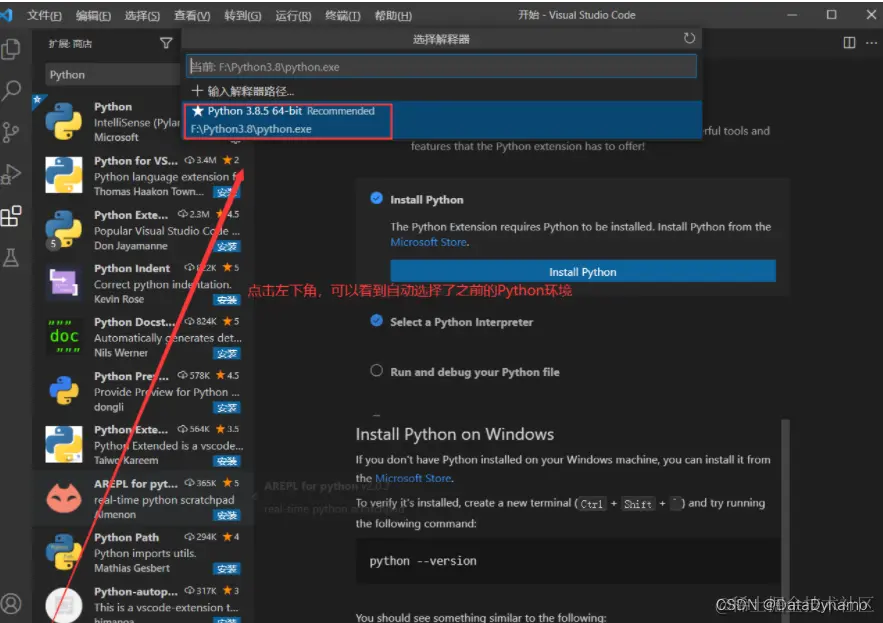Click the Mathias Gesbert publisher name

point(132,568)
